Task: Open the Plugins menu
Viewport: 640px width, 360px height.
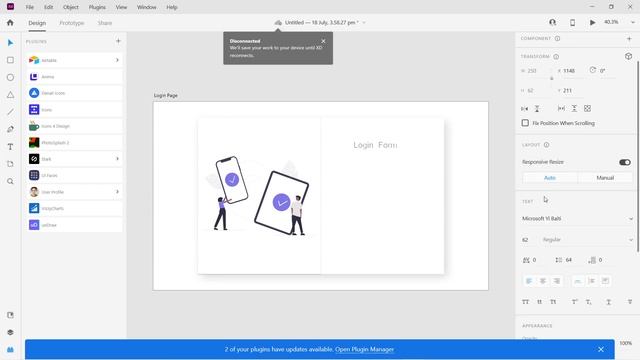Action: 97,7
